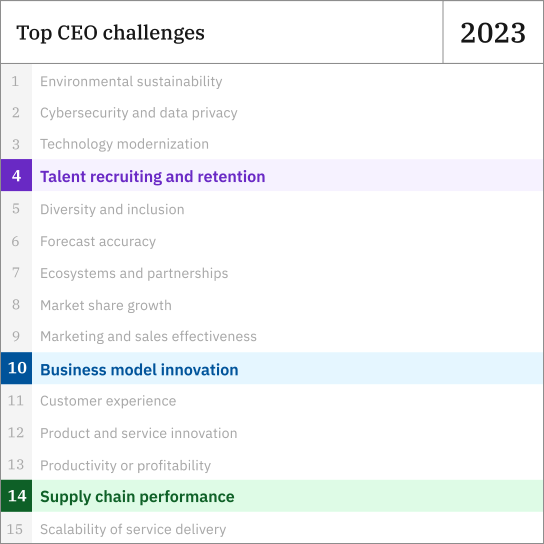This screenshot has width=544, height=544.
Task: Click the green rank 14 badge
Action: tap(16, 496)
